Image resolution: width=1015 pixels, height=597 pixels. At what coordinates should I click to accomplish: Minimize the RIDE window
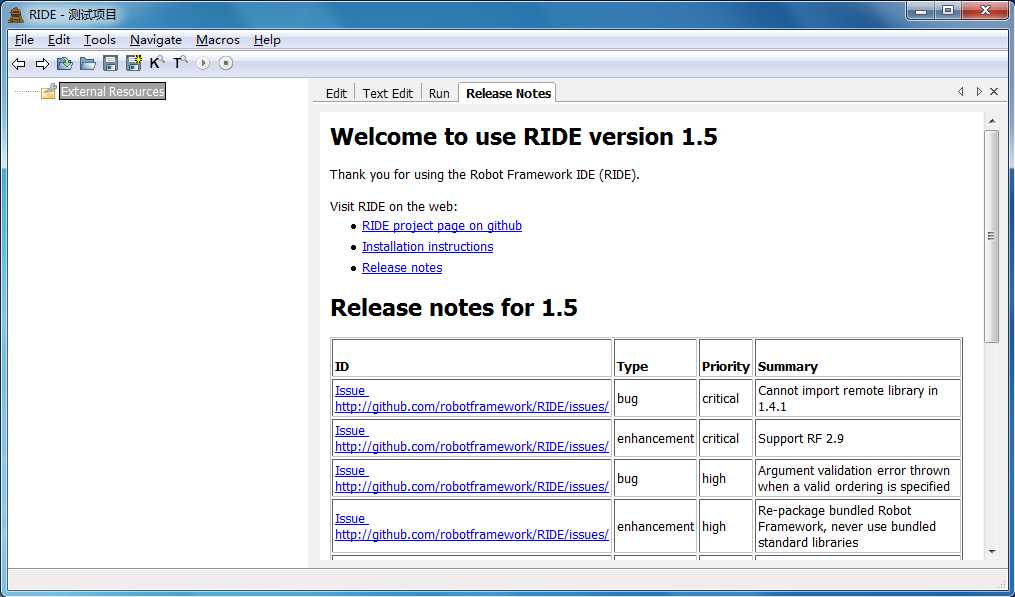click(x=921, y=11)
